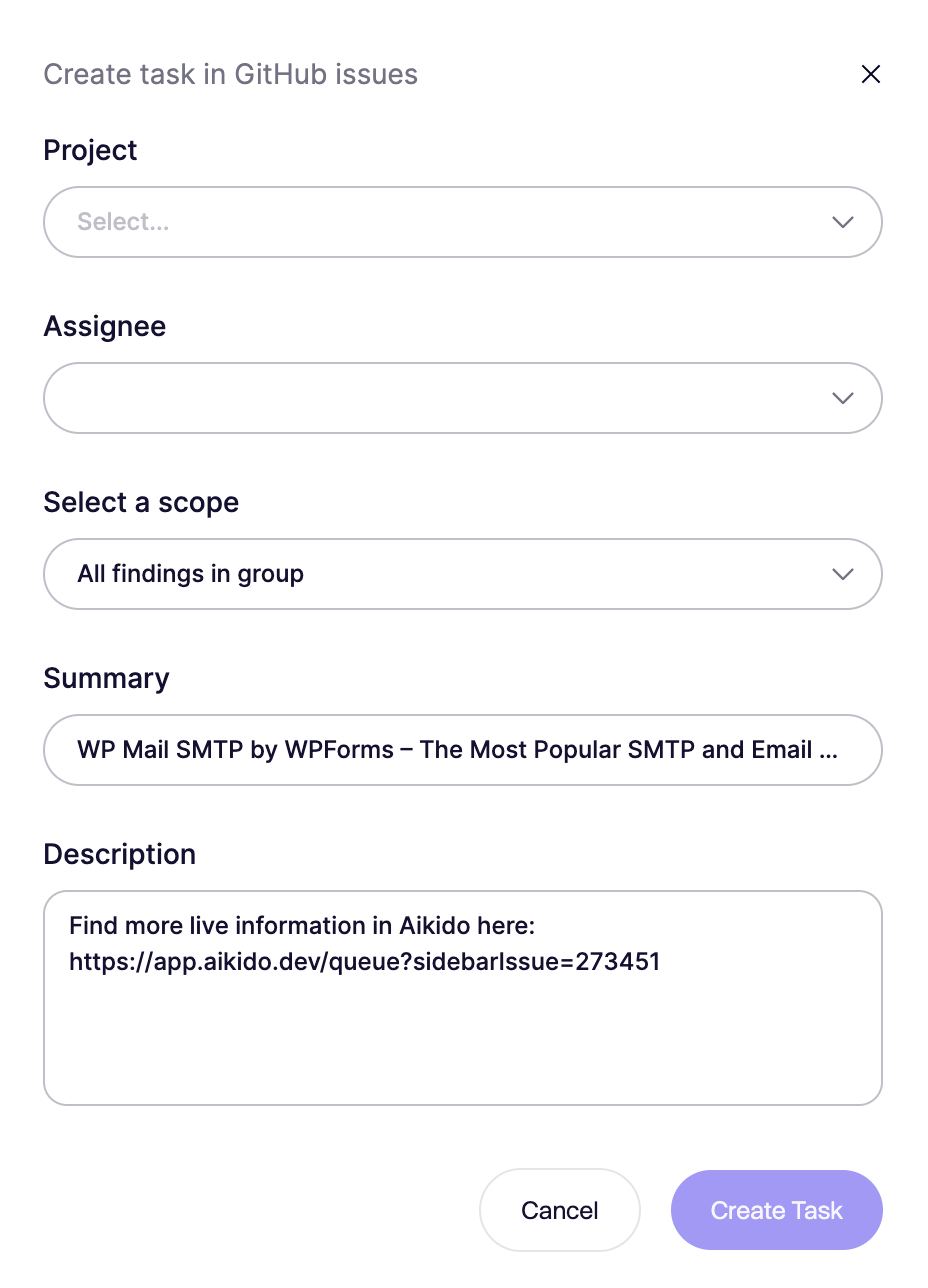Image resolution: width=928 pixels, height=1288 pixels.
Task: Click the app.aikido.dev queue URL text
Action: [365, 962]
